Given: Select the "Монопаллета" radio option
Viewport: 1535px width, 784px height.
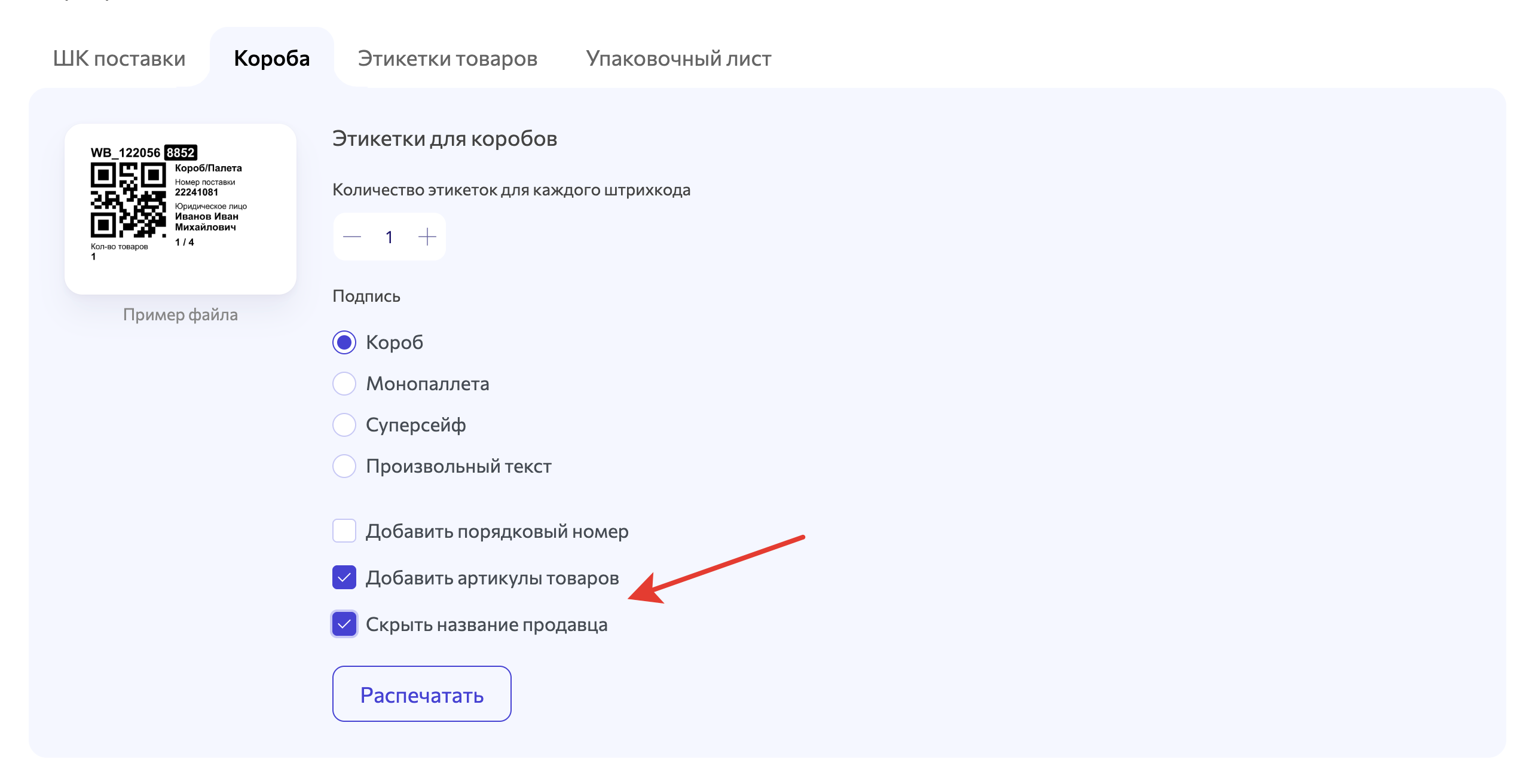Looking at the screenshot, I should [x=345, y=384].
